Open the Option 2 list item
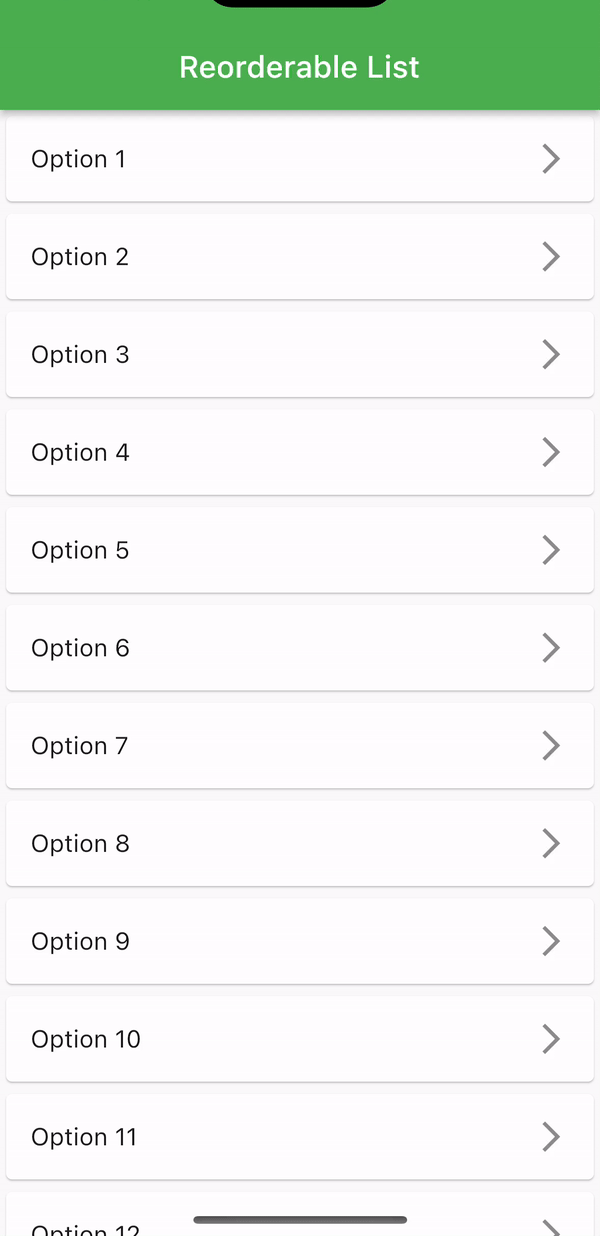 pos(300,256)
